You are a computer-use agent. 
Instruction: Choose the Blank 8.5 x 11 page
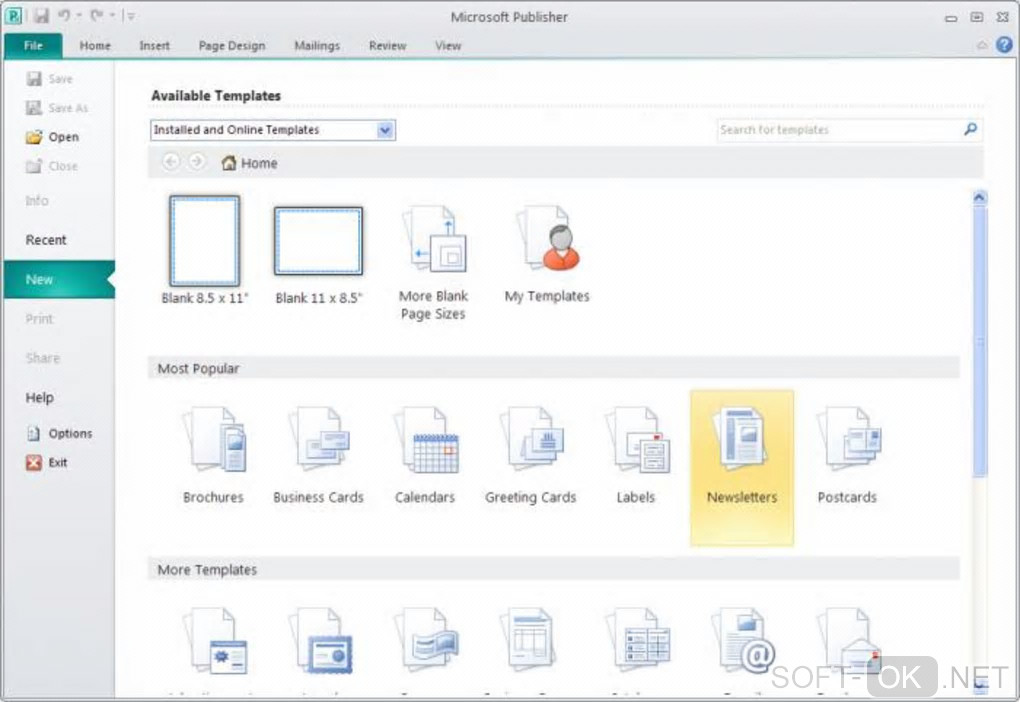click(x=204, y=250)
